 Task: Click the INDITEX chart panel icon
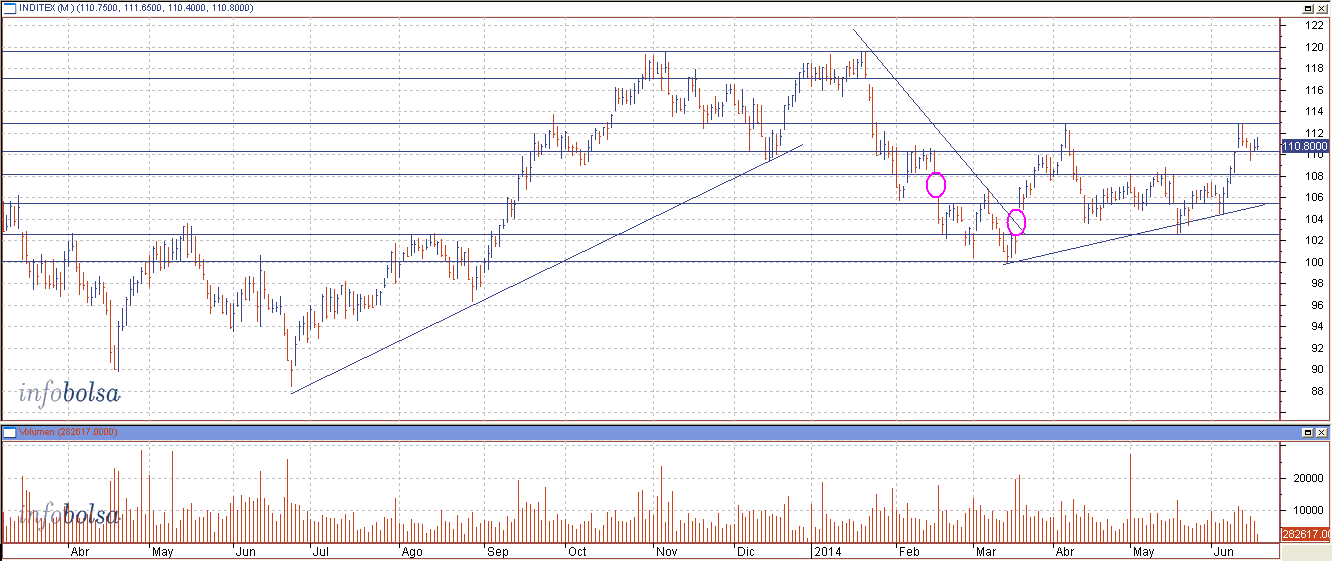9,8
